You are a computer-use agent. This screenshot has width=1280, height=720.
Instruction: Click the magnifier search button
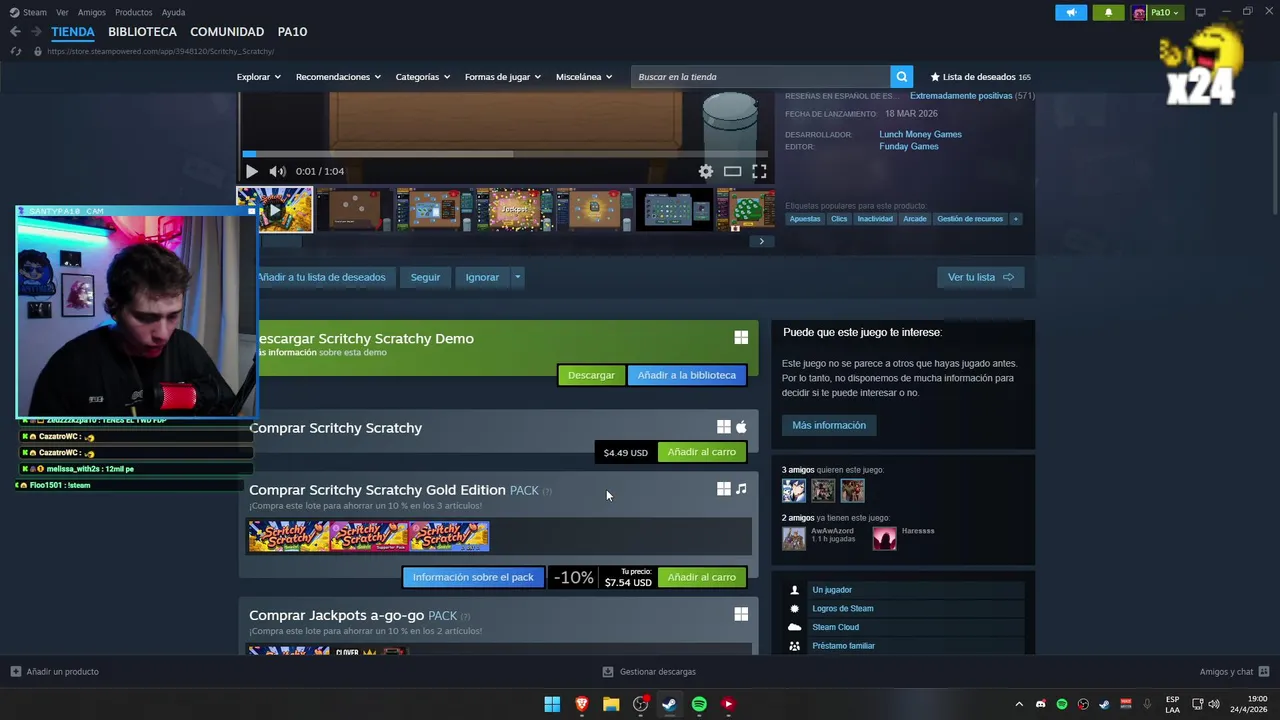click(x=901, y=77)
